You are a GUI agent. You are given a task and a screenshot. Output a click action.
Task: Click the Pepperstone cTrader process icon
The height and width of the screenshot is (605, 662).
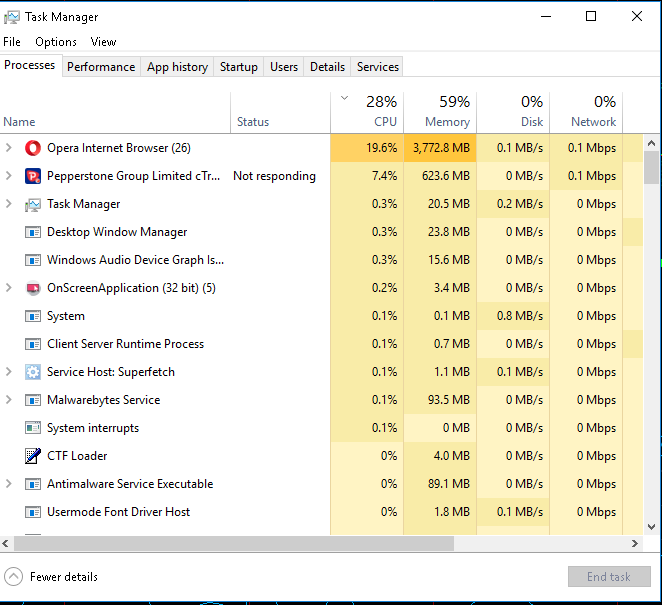pyautogui.click(x=33, y=176)
